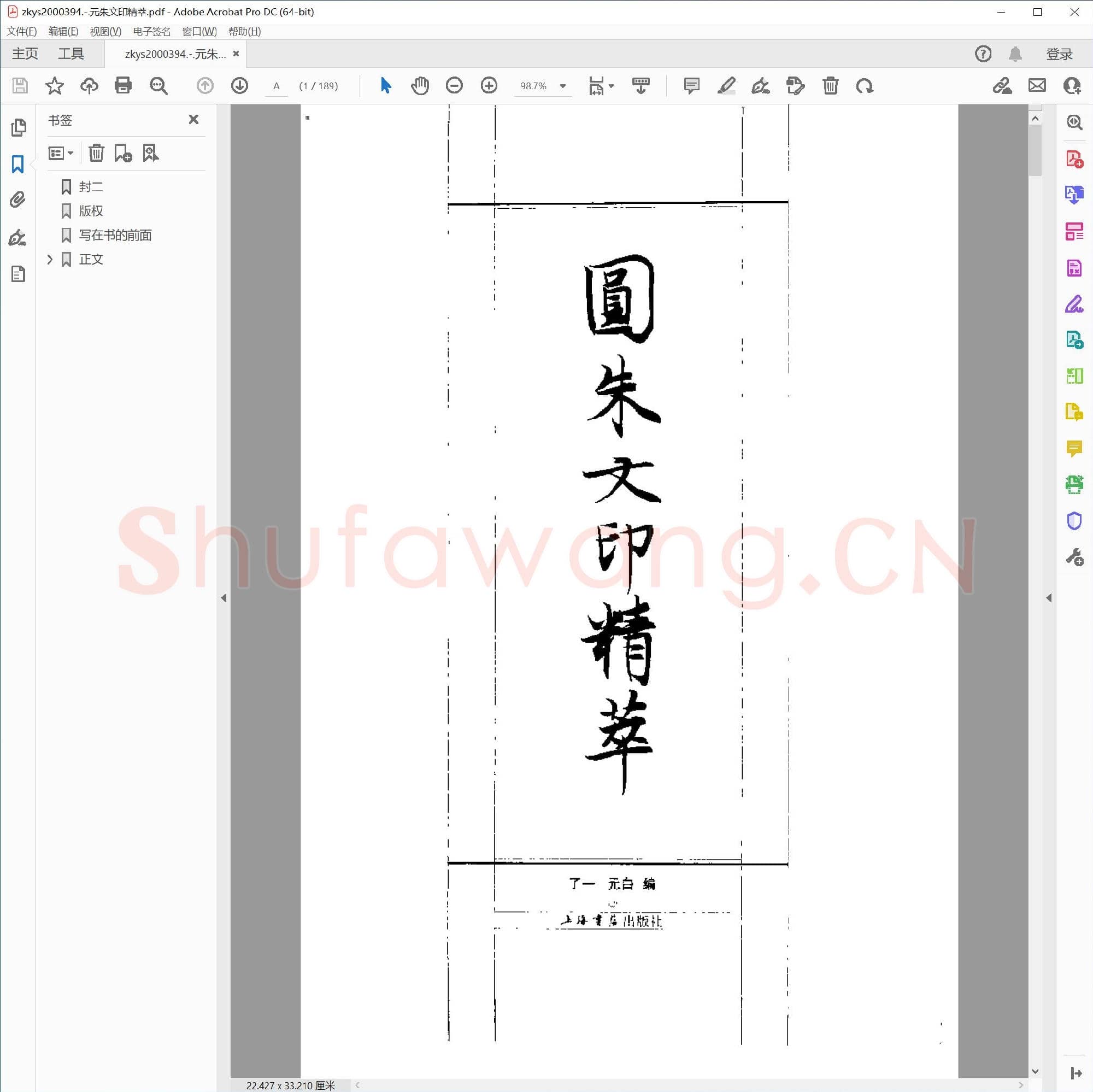Screen dimensions: 1093x1092
Task: Switch to the 工具 tab
Action: [71, 52]
